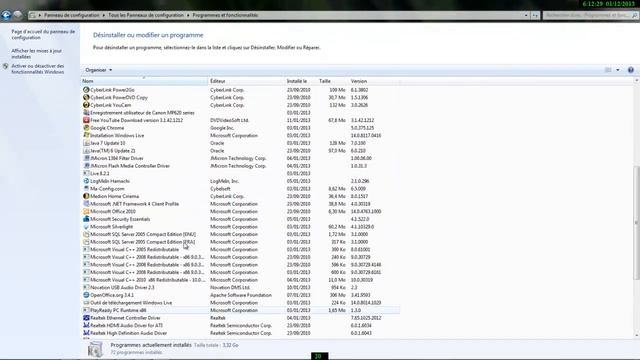Open the Organiser dropdown
This screenshot has height=360, width=640.
pos(98,70)
